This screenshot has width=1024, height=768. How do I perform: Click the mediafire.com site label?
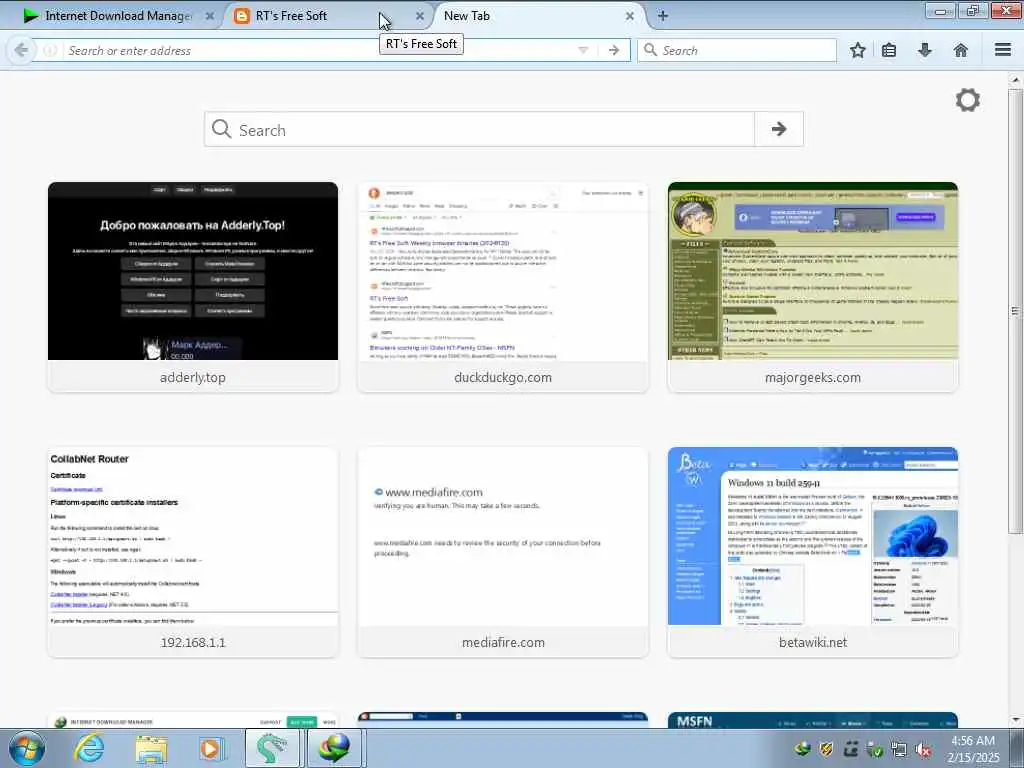coord(503,643)
